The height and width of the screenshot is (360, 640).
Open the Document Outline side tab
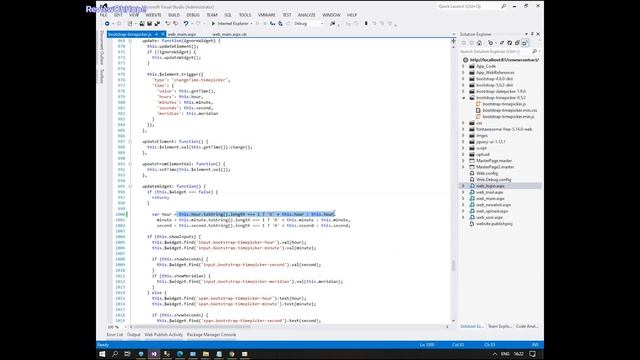click(x=101, y=48)
